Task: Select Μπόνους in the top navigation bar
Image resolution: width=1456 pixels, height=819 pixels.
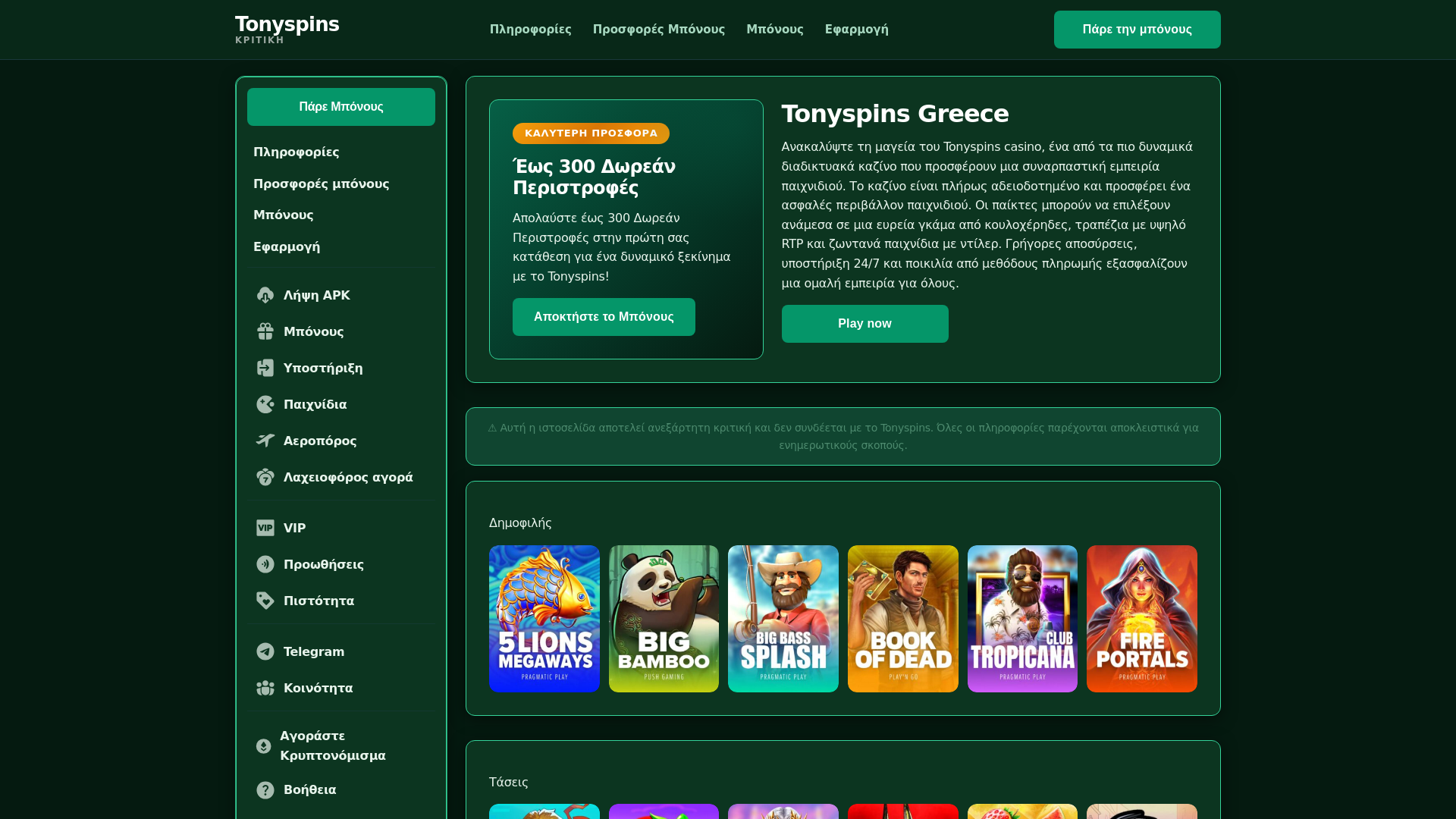Action: pos(774,30)
